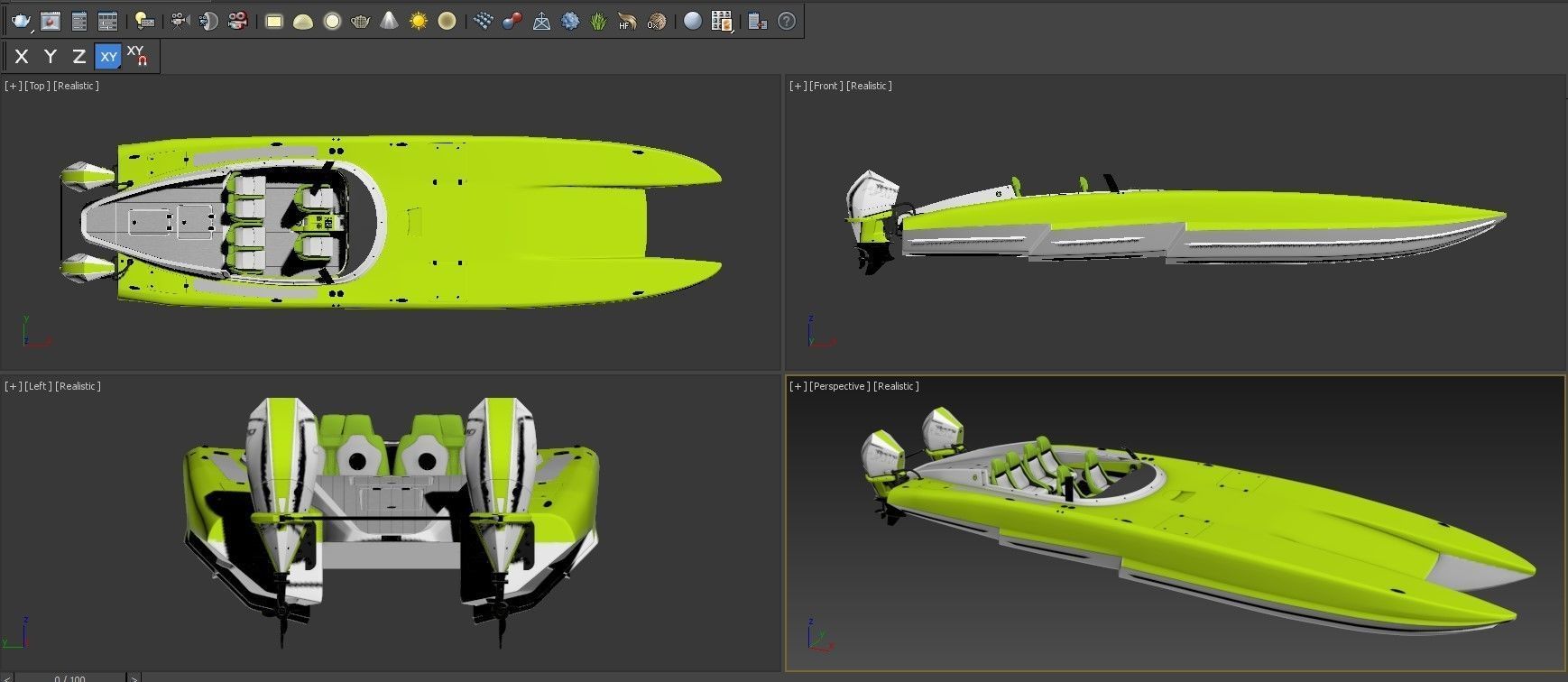Click the red camera icon
The width and height of the screenshot is (1568, 682).
pos(237,21)
